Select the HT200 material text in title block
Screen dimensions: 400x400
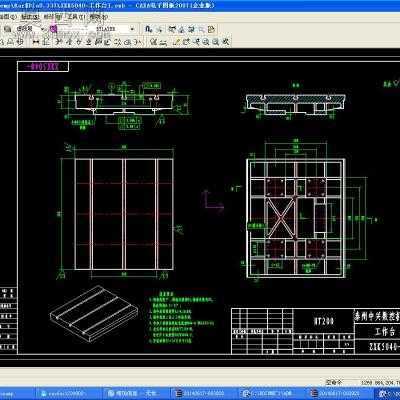coord(324,321)
